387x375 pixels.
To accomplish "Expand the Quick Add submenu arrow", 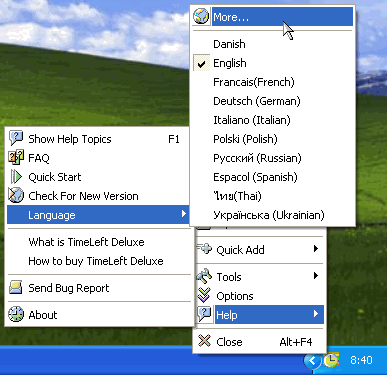I will tap(316, 249).
